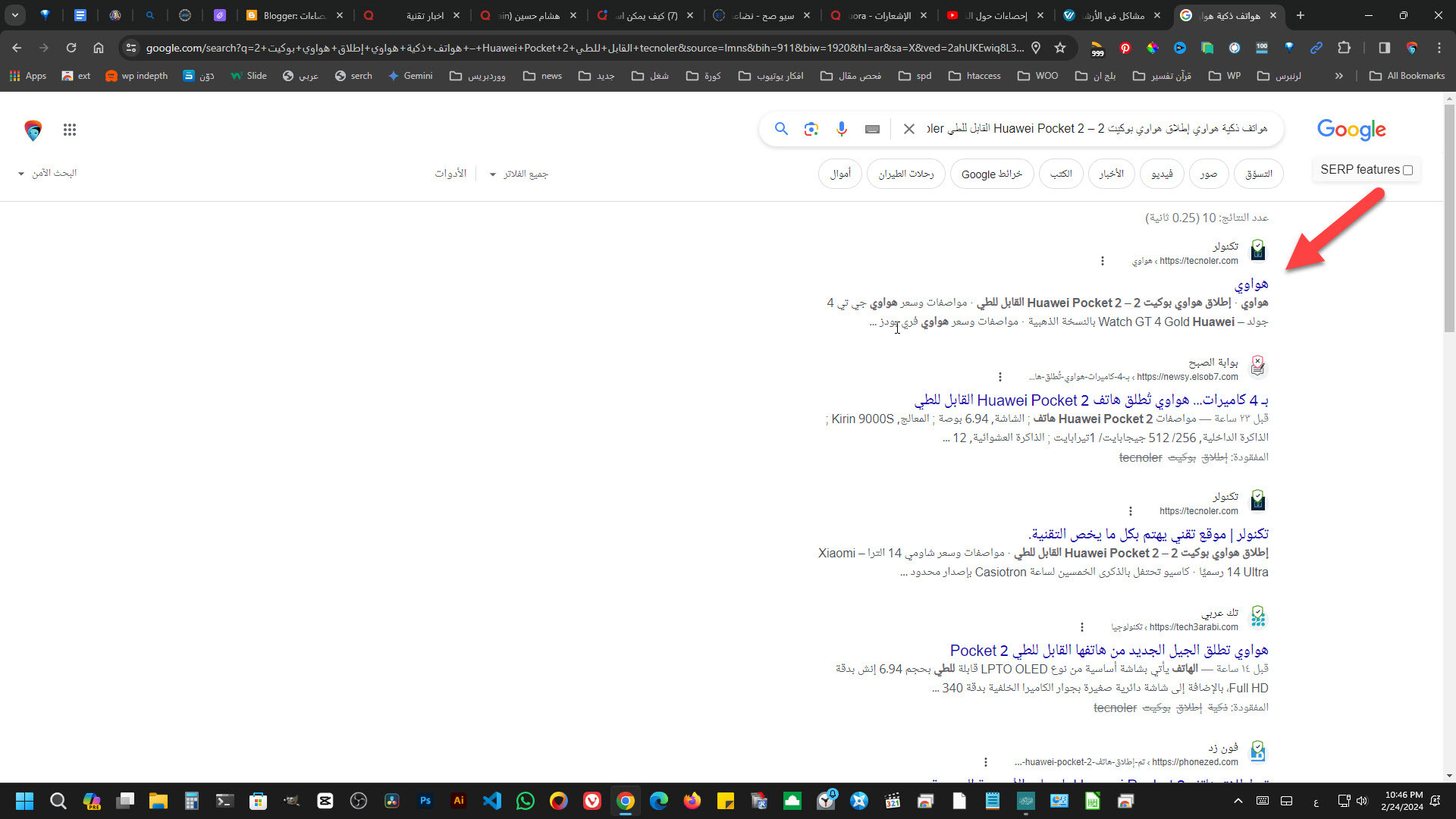The width and height of the screenshot is (1456, 819).
Task: Bookmark this page with star icon
Action: click(1060, 48)
